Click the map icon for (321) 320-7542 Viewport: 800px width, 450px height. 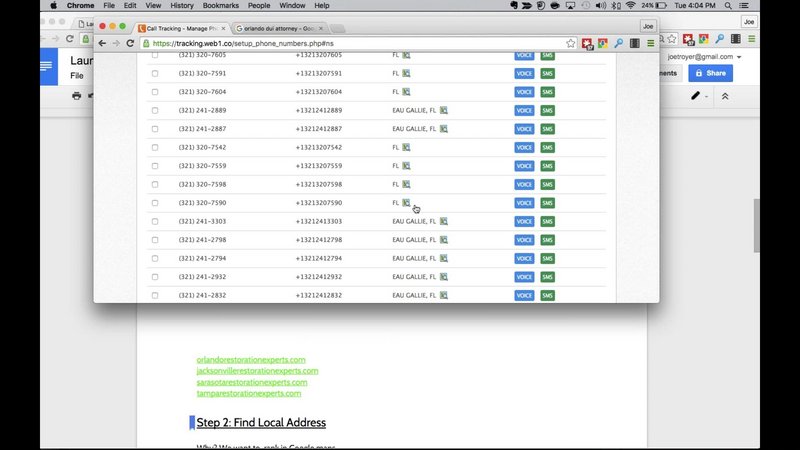406,147
